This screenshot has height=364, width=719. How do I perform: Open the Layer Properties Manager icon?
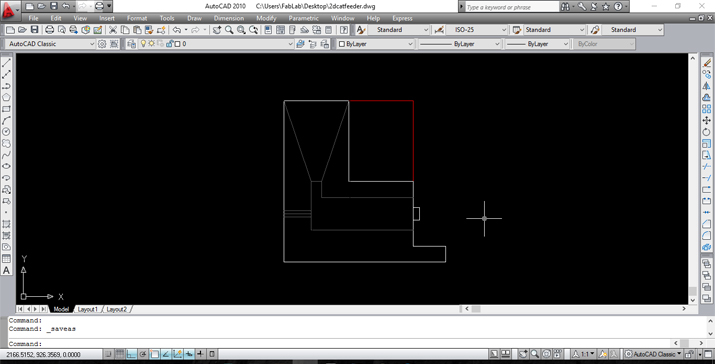pyautogui.click(x=132, y=44)
